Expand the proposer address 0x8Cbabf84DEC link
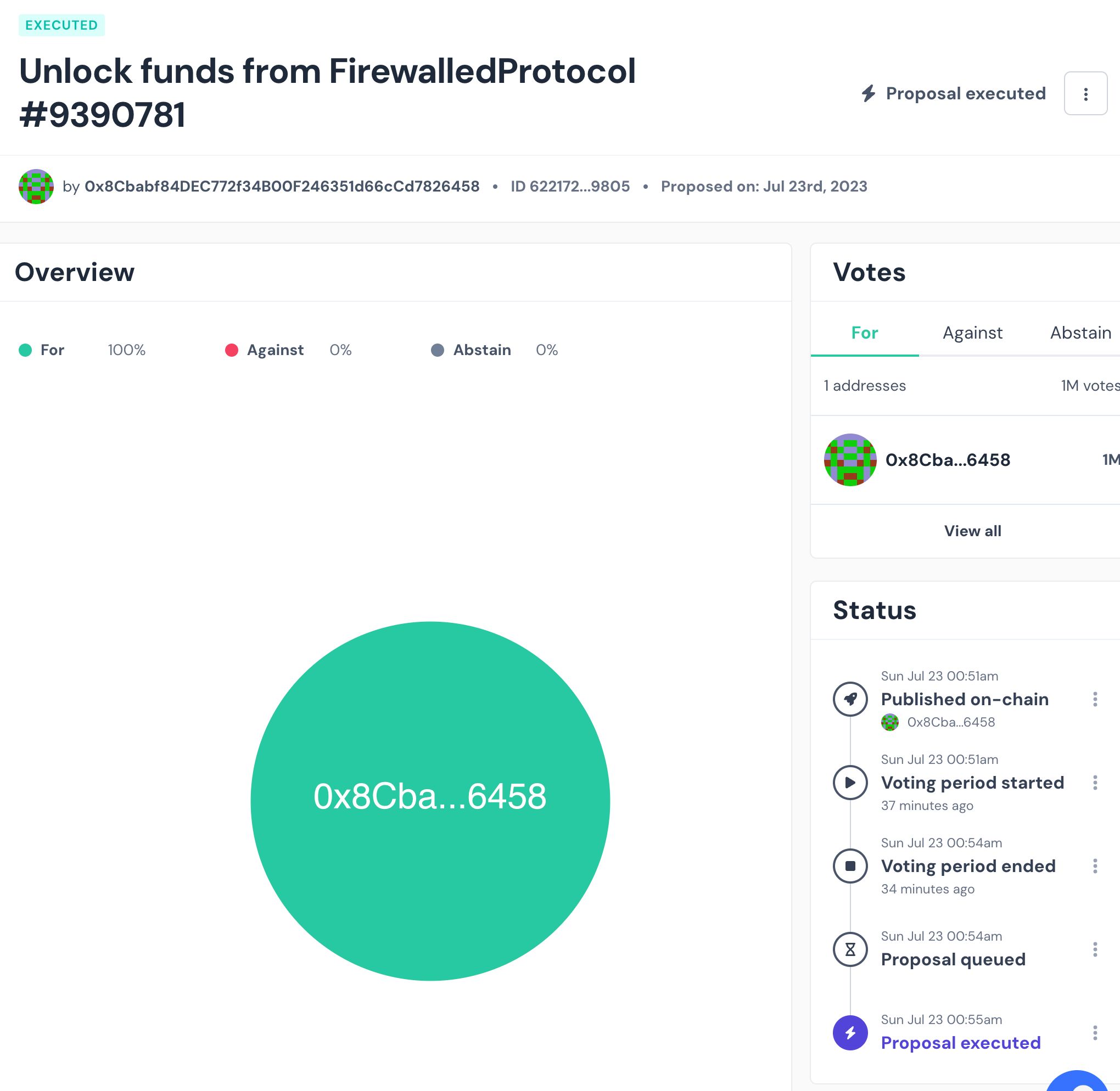Screen dimensions: 1120x1091 pos(282,186)
